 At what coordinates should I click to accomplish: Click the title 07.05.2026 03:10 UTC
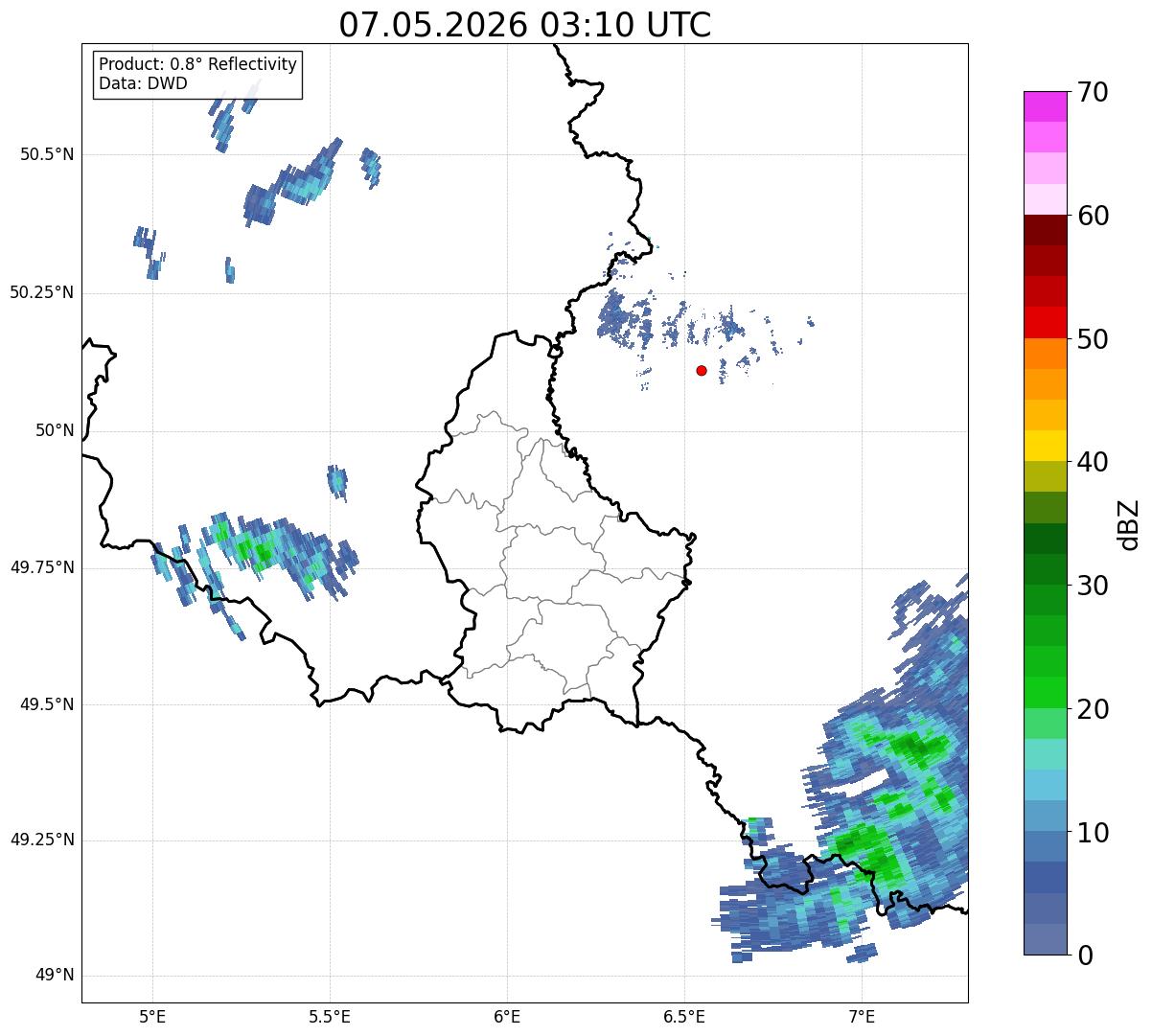525,24
